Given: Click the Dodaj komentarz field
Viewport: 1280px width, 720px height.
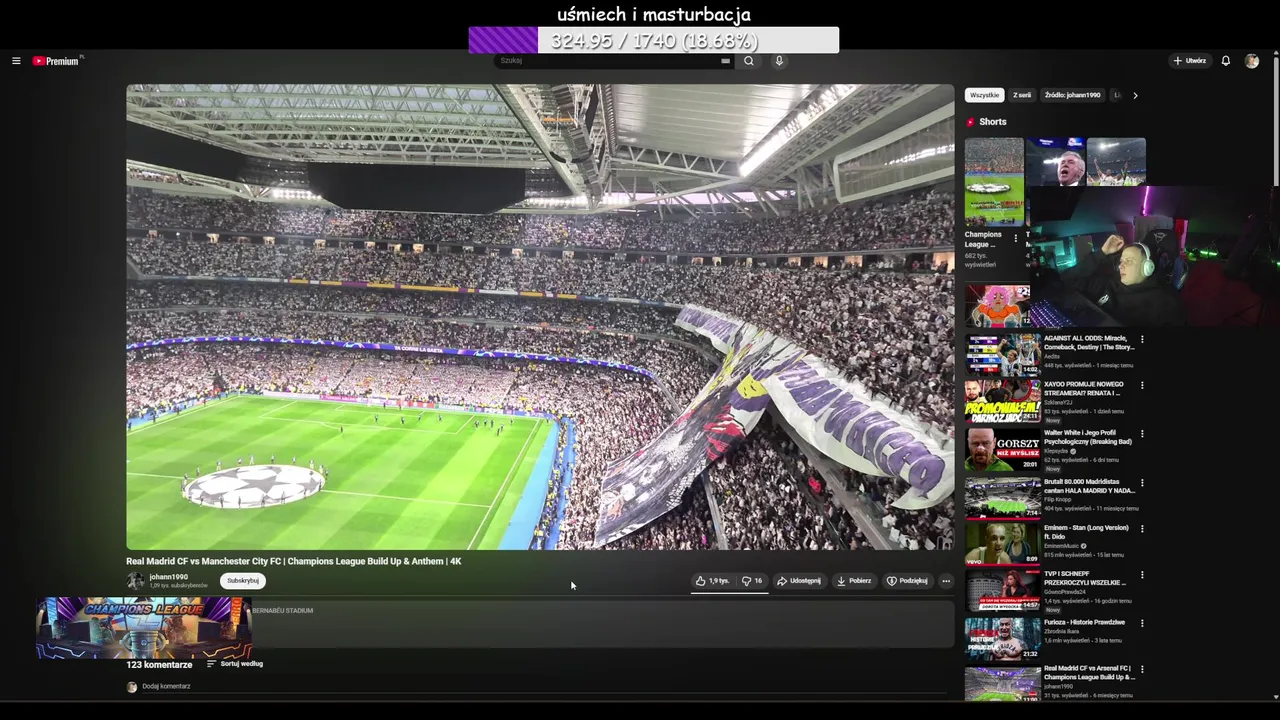Looking at the screenshot, I should coord(545,687).
